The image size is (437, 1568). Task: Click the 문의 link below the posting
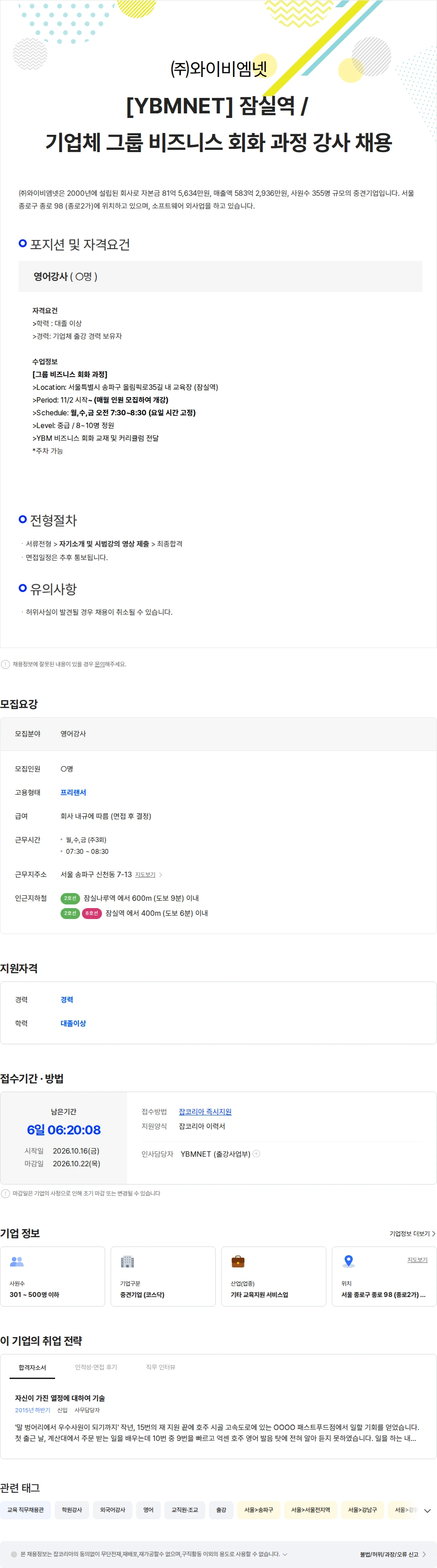[99, 664]
